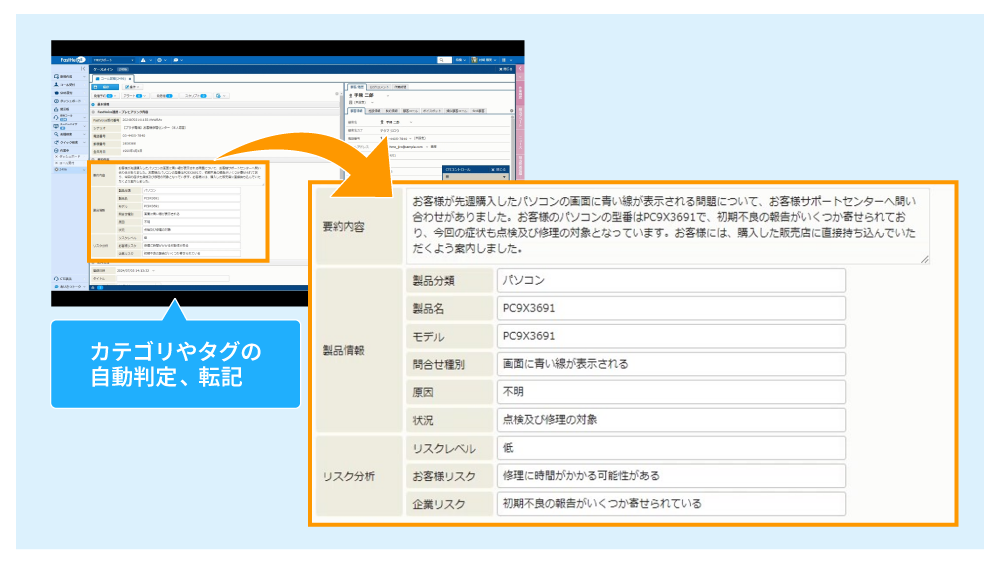The width and height of the screenshot is (1000, 563).
Task: Click the 問合せ種別 field
Action: point(671,364)
